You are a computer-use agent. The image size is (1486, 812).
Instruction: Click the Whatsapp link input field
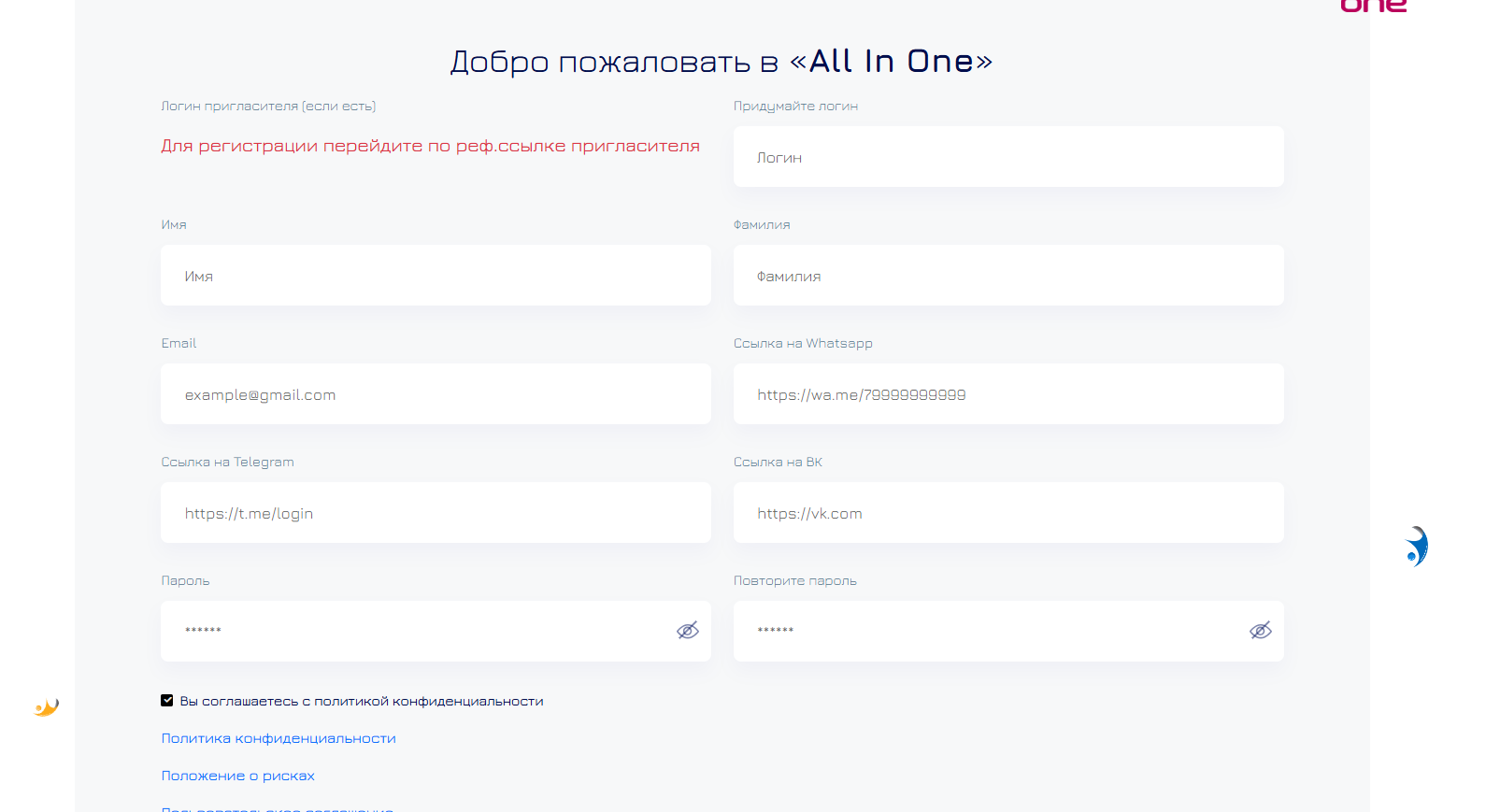1008,394
